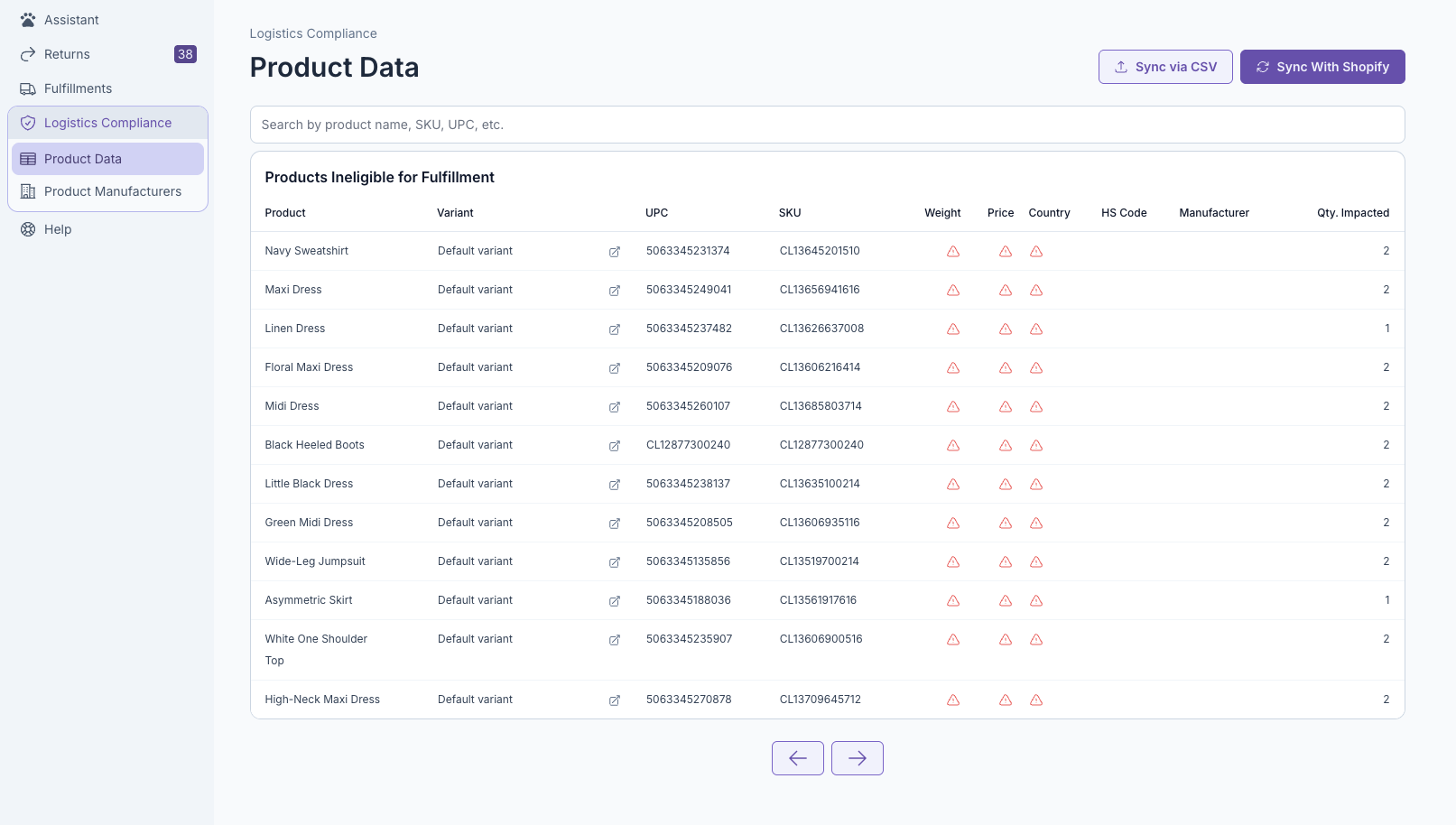The height and width of the screenshot is (825, 1456).
Task: Collapse the Logistics Compliance sidebar group
Action: [x=107, y=123]
